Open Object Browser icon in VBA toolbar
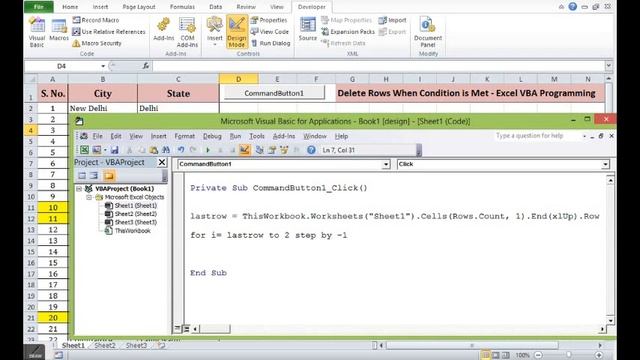 [x=284, y=150]
